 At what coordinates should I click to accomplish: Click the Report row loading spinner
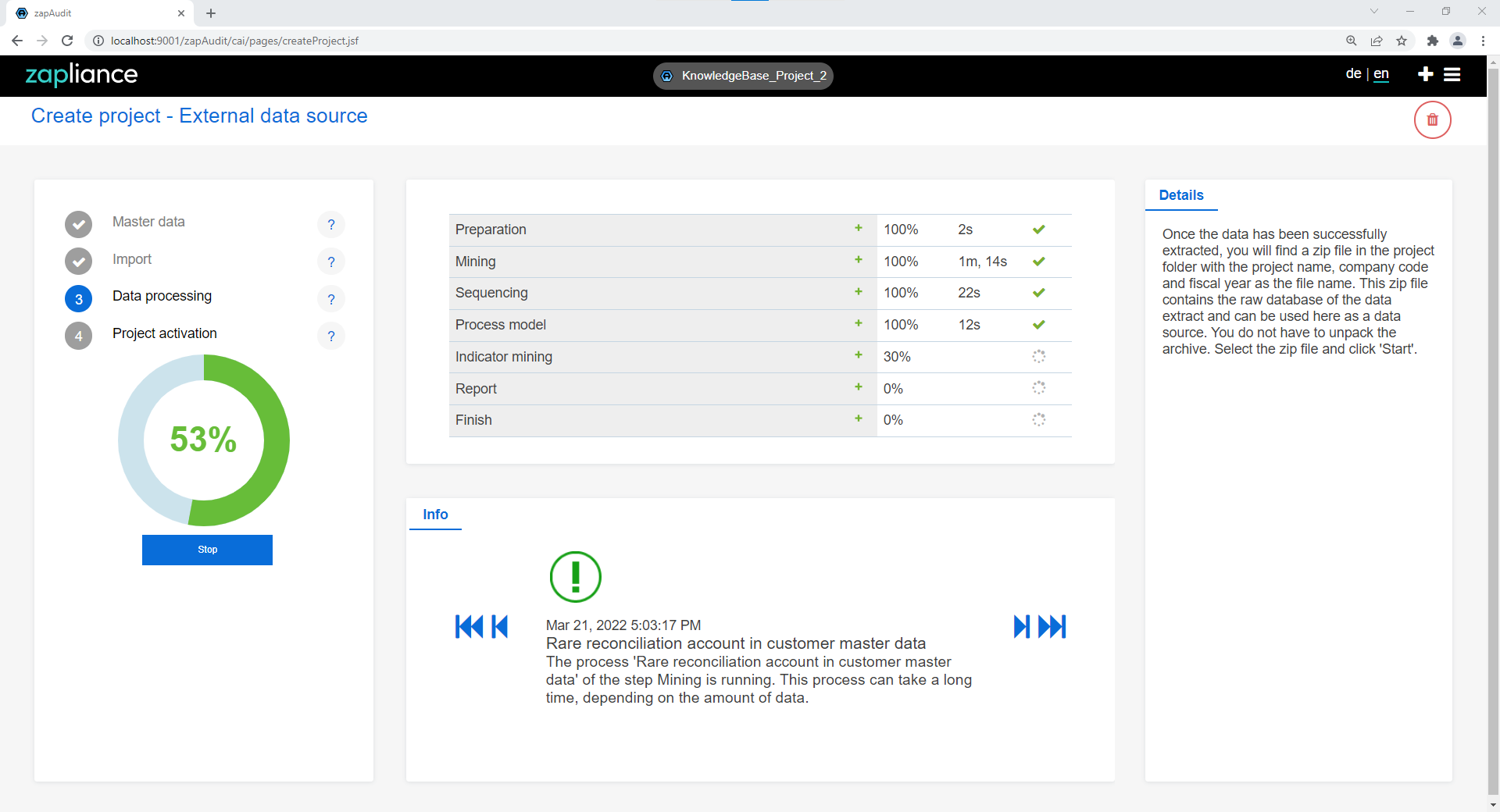pyautogui.click(x=1039, y=387)
